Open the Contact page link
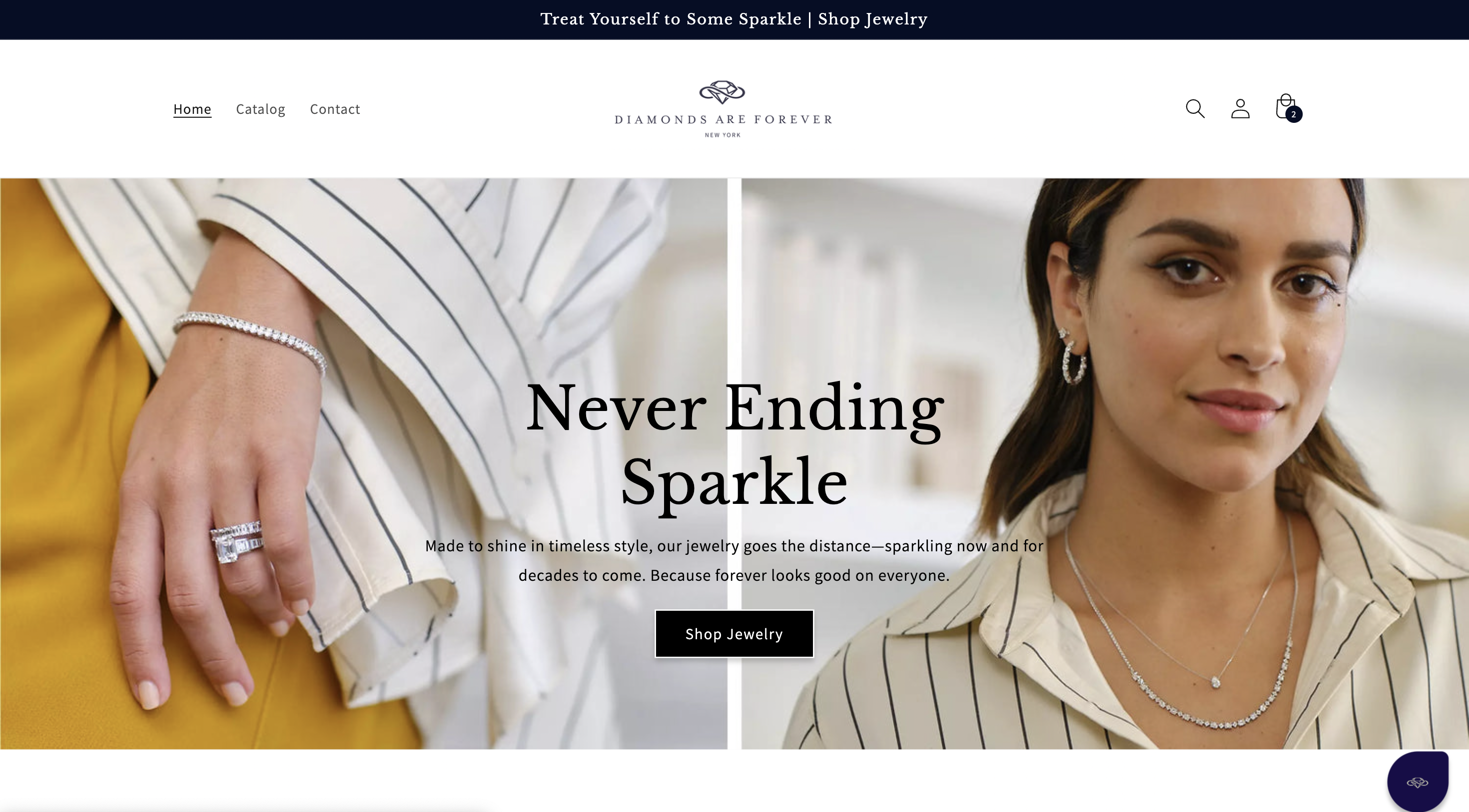1469x812 pixels. [x=335, y=109]
